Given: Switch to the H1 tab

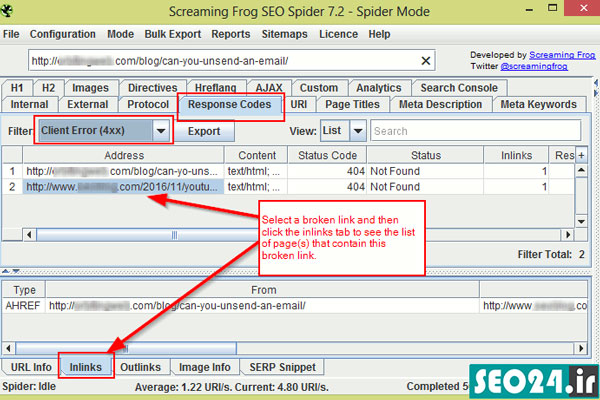Looking at the screenshot, I should (17, 88).
